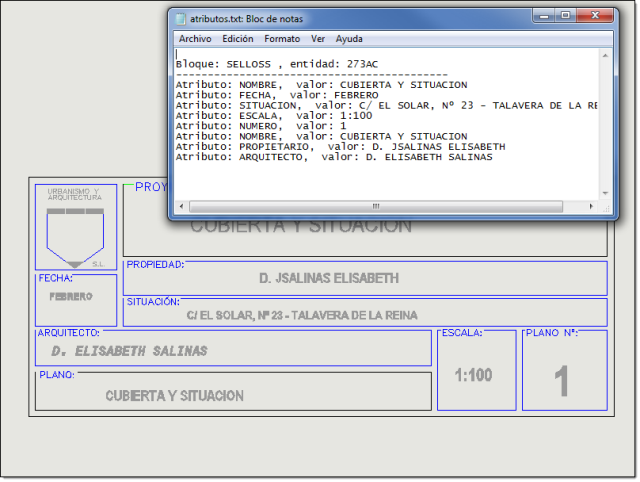The height and width of the screenshot is (482, 640).
Task: Click the PLANO Nº: label in drawing
Action: click(552, 333)
